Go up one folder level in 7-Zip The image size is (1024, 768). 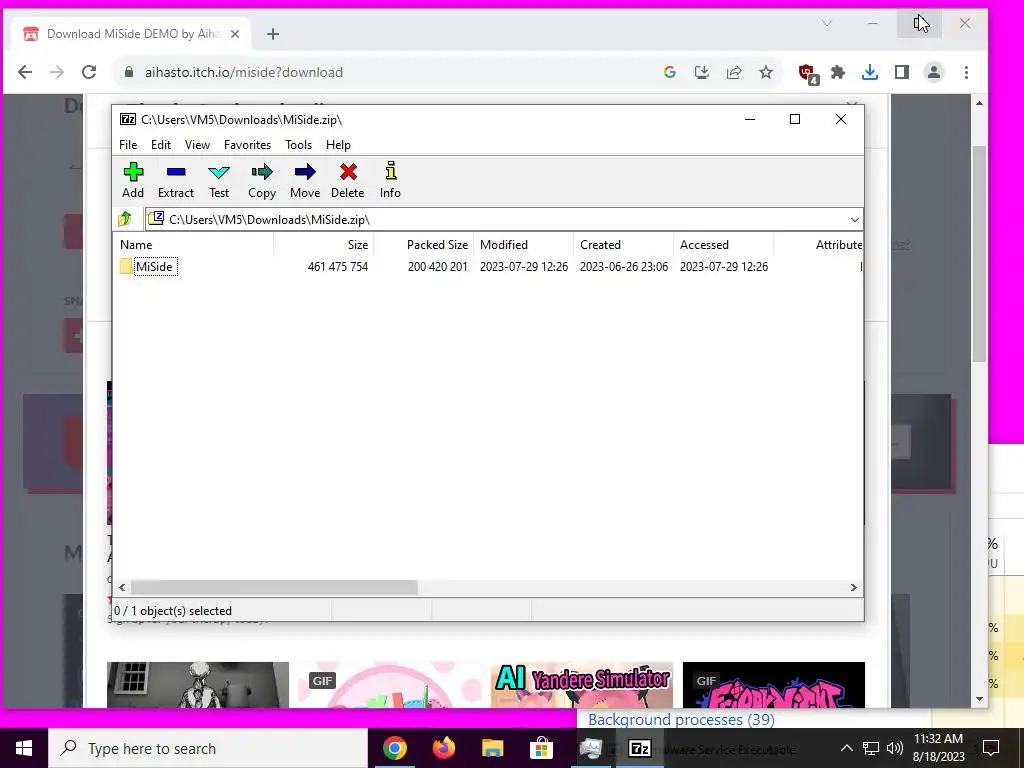[x=125, y=219]
